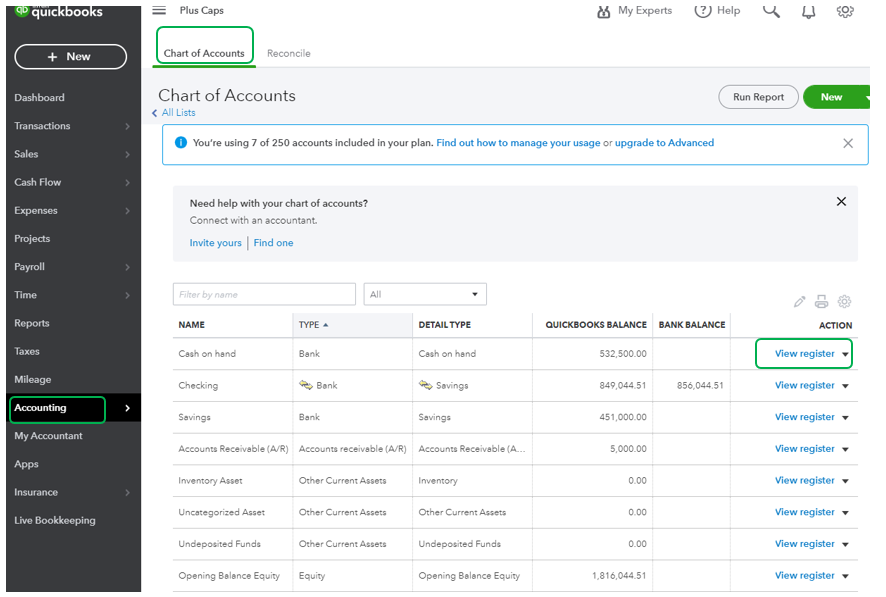Open action dropdown for Accounts Receivable row
The width and height of the screenshot is (886, 597).
(x=845, y=449)
